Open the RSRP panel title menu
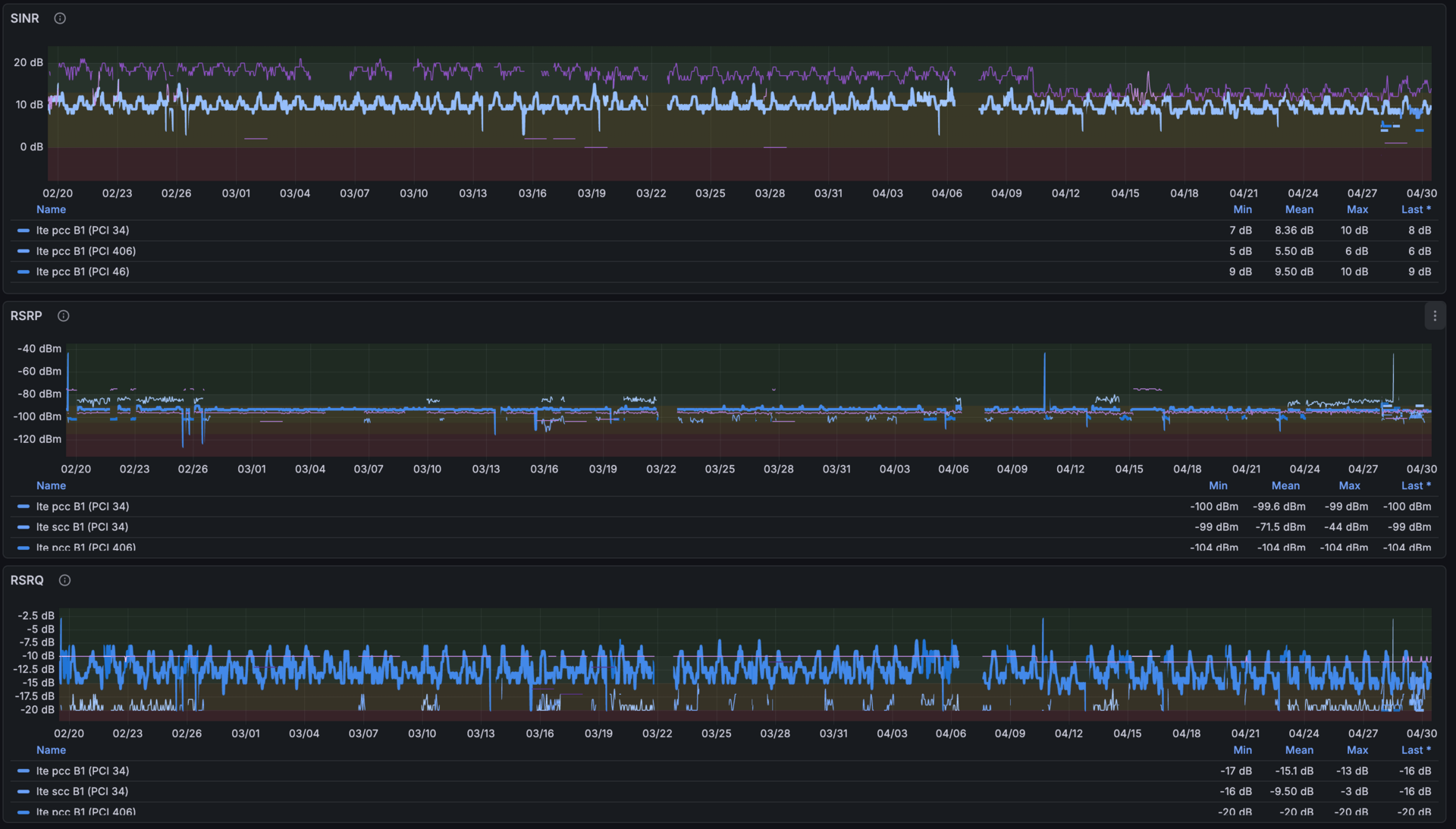The width and height of the screenshot is (1456, 829). (x=27, y=316)
